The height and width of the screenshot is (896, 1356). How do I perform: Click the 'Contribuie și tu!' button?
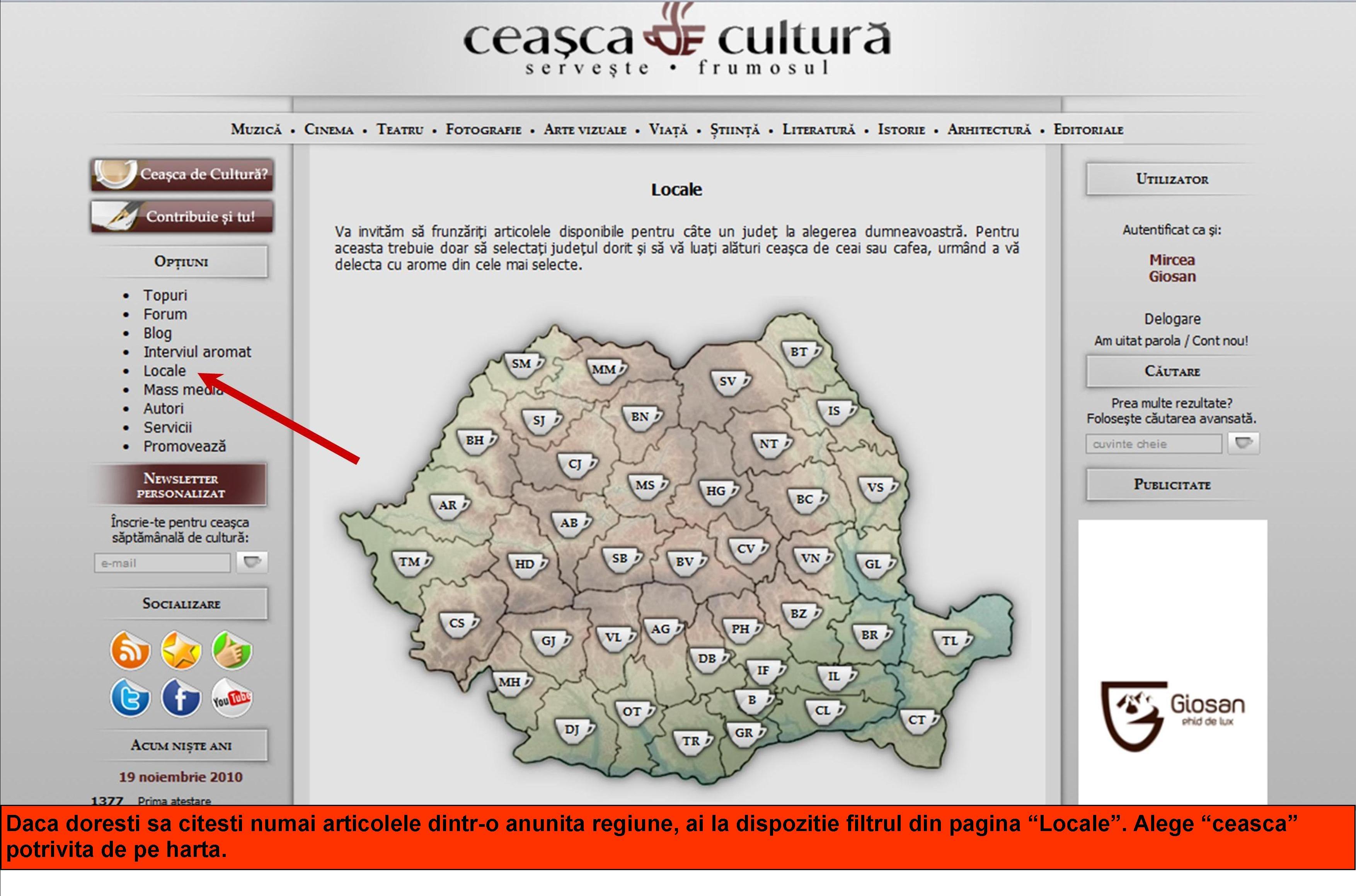(182, 217)
